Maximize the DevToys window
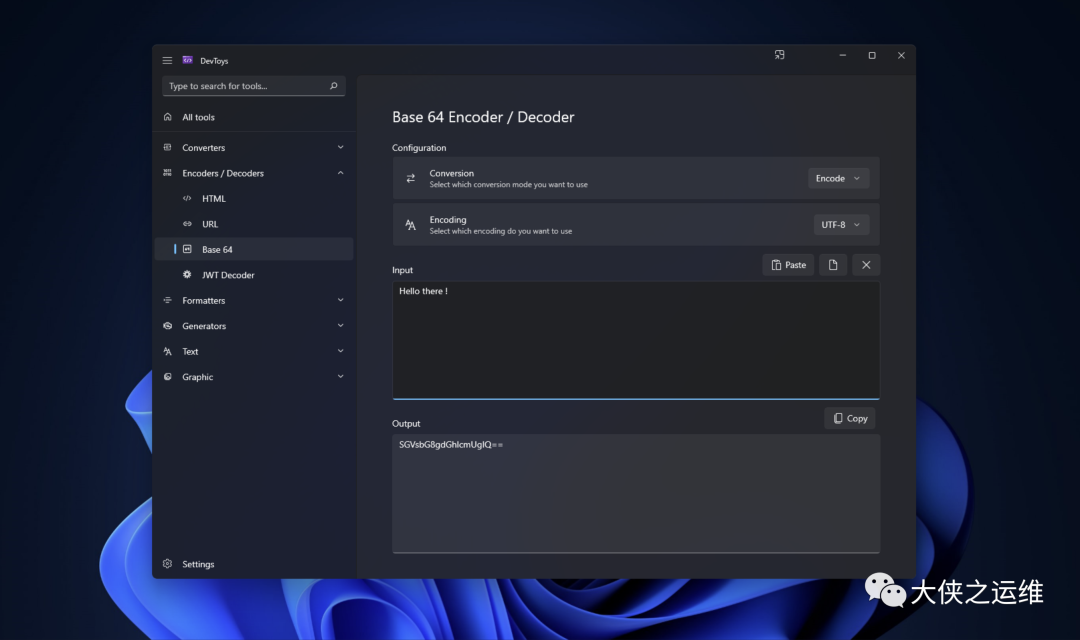1080x640 pixels. coord(872,55)
